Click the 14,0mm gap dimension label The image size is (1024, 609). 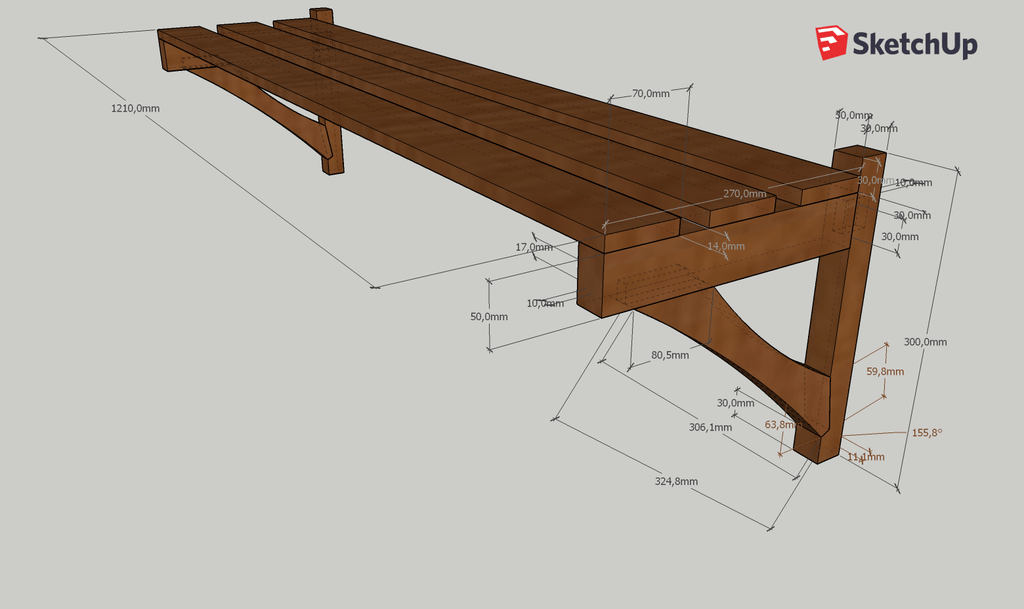coord(725,246)
